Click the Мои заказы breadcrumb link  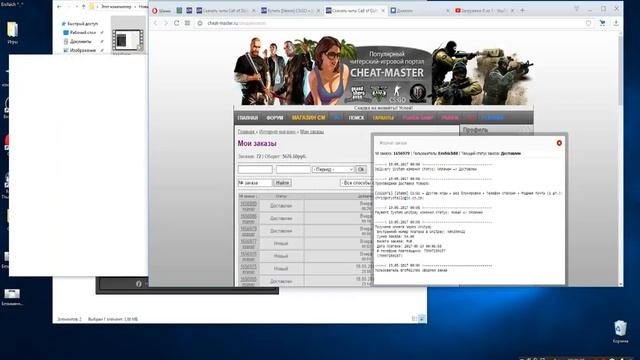click(312, 131)
